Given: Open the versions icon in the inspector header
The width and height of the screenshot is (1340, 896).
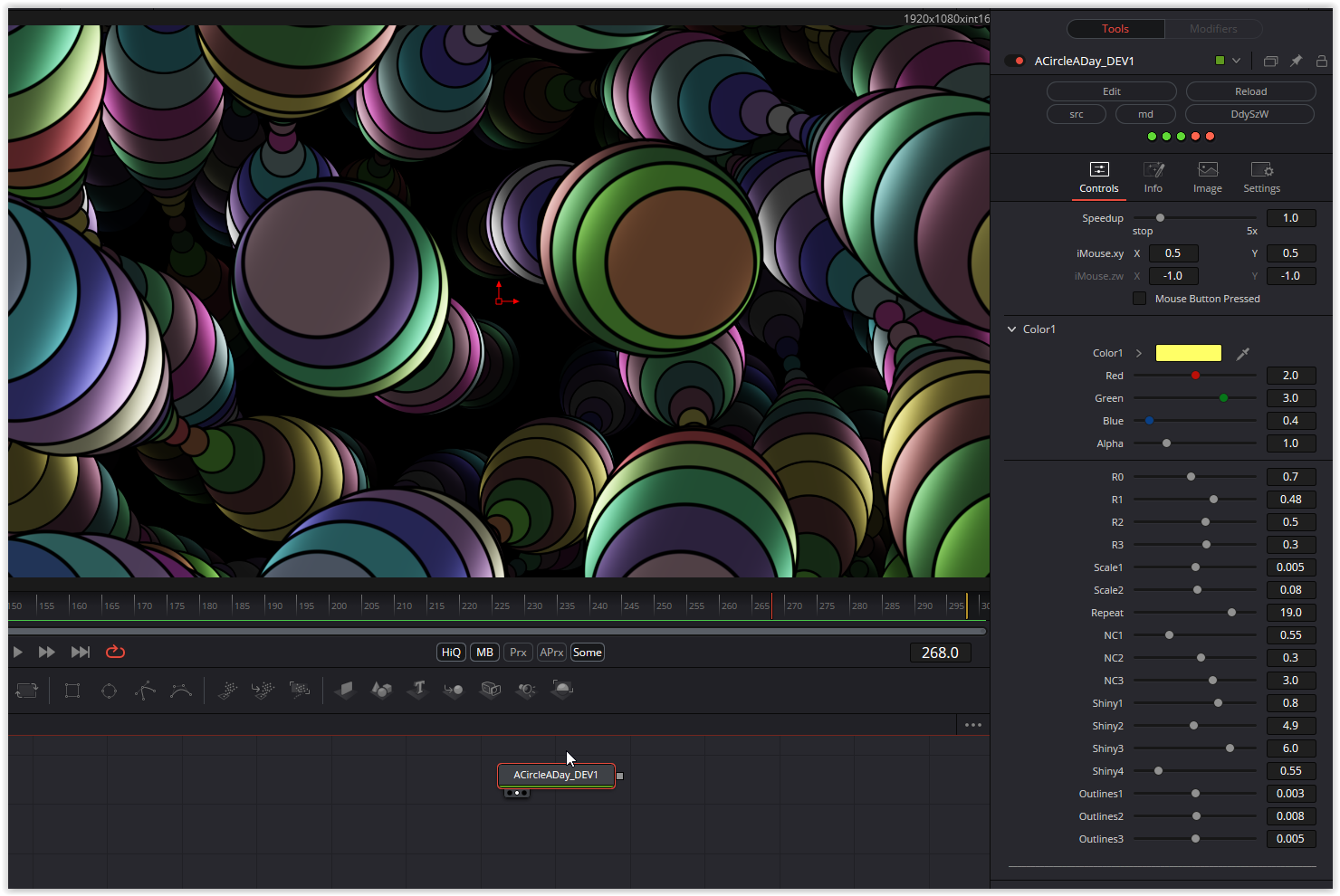Looking at the screenshot, I should pyautogui.click(x=1270, y=61).
